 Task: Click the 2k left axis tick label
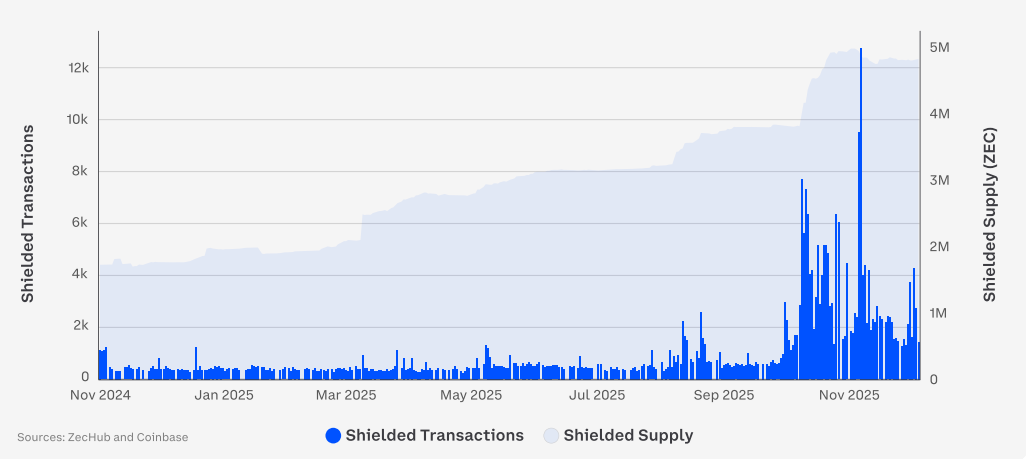coord(81,326)
